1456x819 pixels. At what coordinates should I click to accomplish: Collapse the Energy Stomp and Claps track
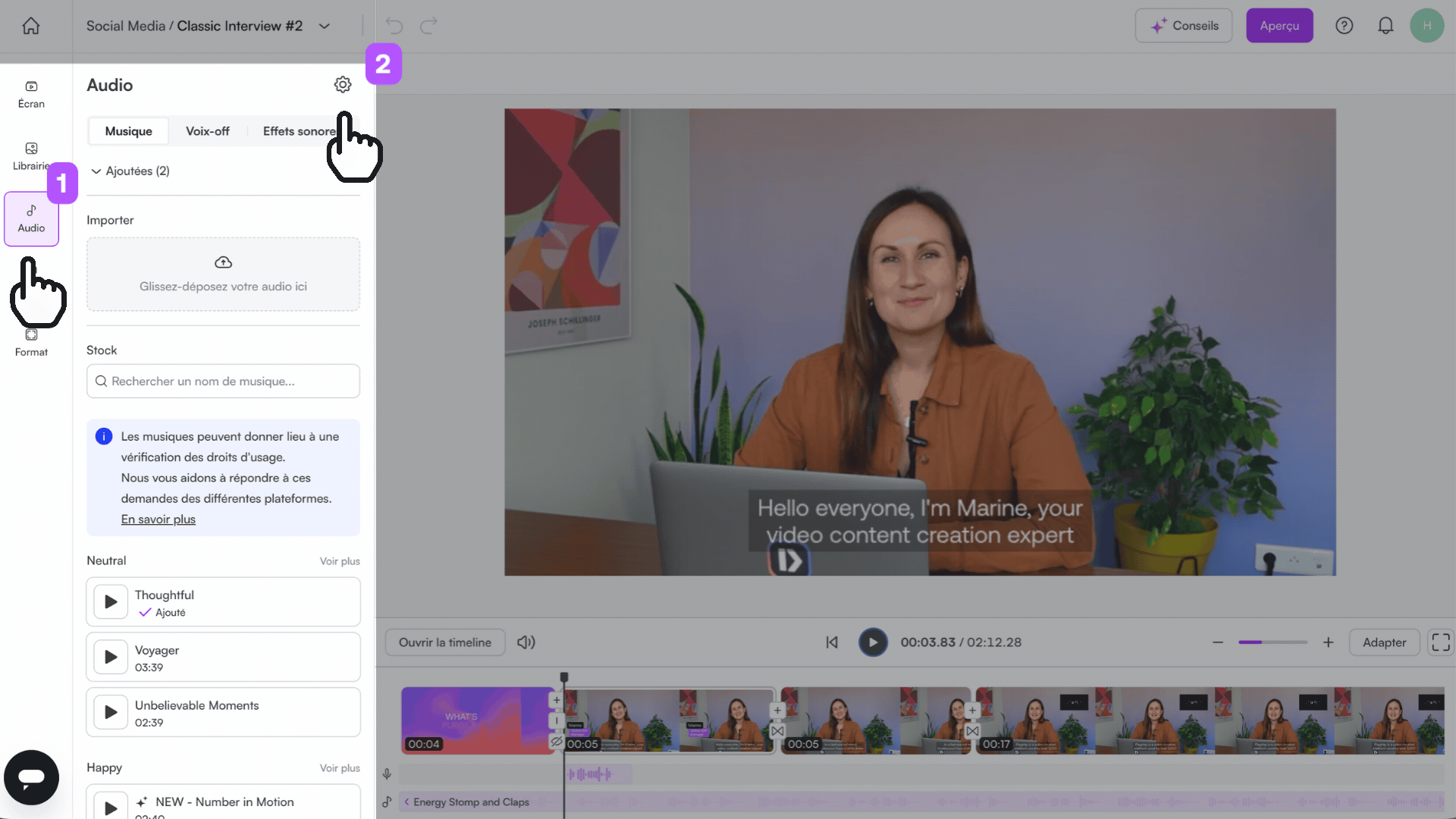406,802
